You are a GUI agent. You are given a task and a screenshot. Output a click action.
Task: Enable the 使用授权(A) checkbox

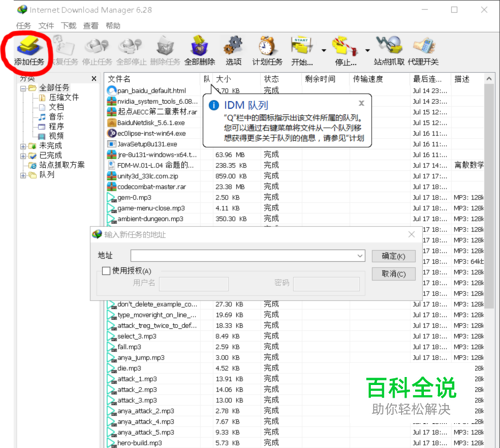pyautogui.click(x=106, y=271)
